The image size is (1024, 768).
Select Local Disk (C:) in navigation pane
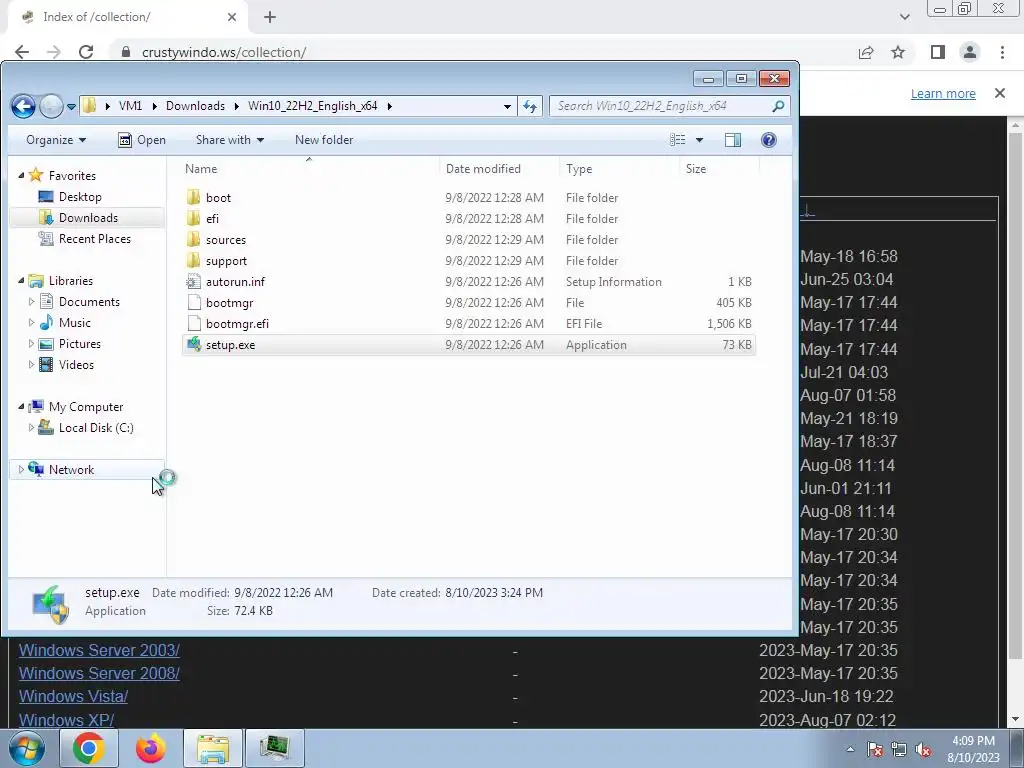pyautogui.click(x=96, y=428)
